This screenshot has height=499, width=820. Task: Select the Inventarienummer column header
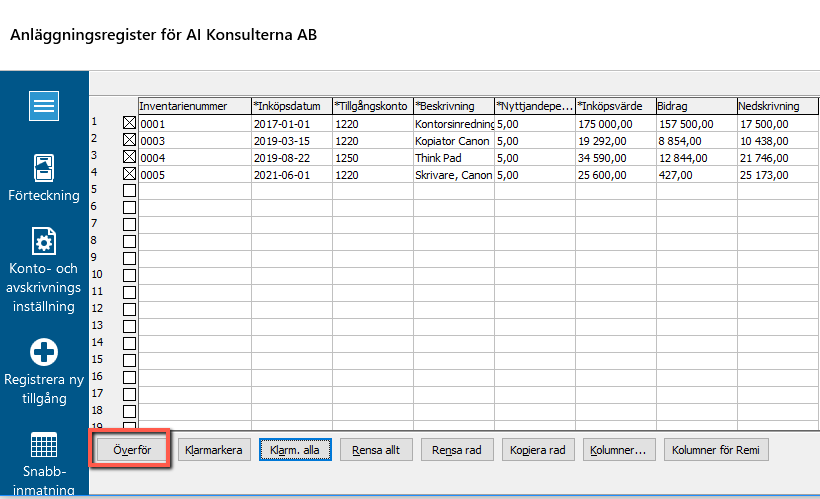pyautogui.click(x=195, y=106)
